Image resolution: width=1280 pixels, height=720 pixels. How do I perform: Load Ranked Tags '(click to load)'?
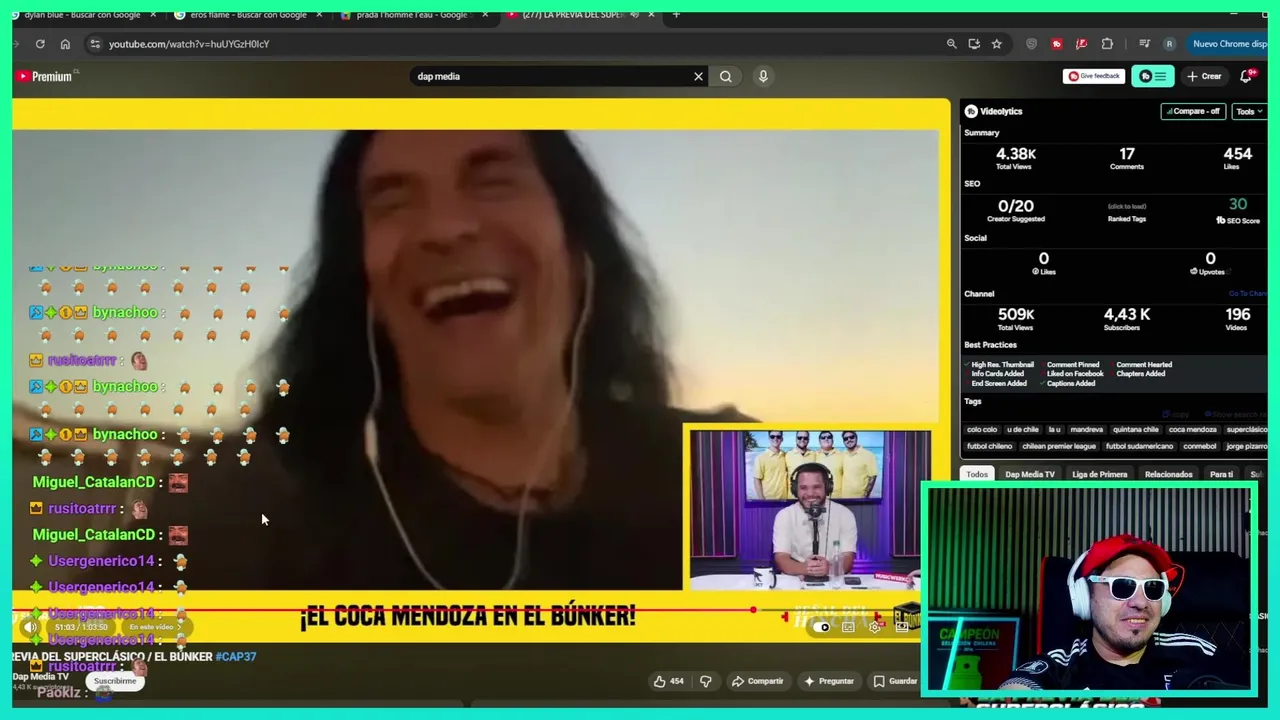(1126, 206)
